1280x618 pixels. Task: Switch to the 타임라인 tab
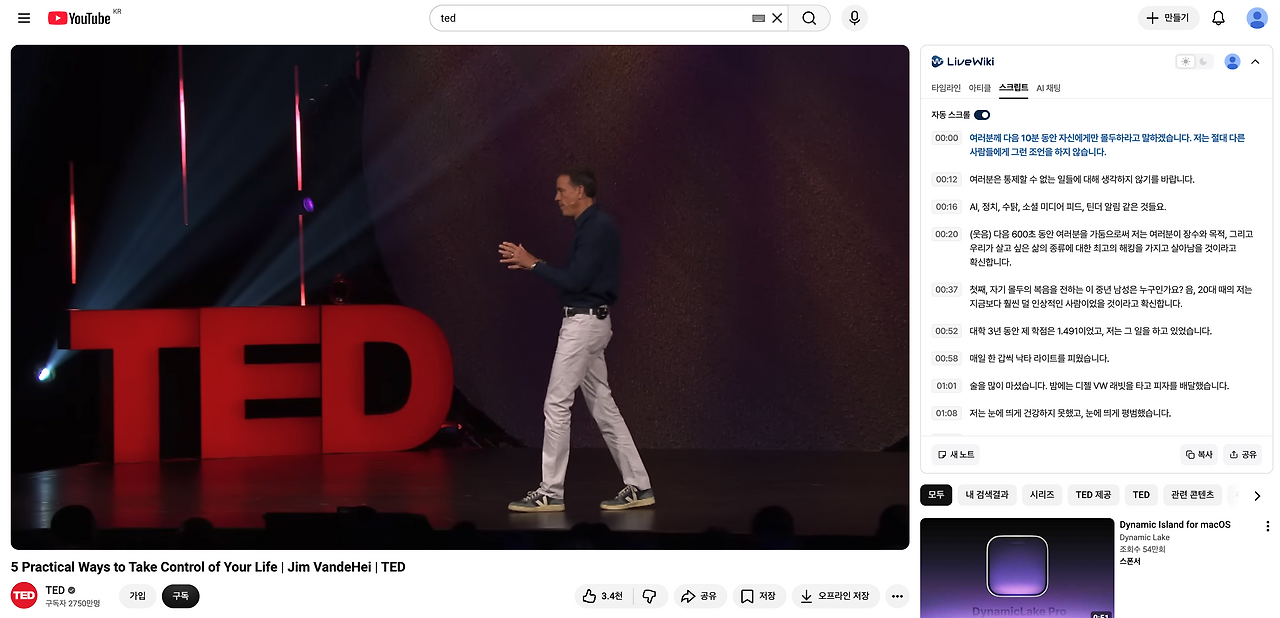click(946, 88)
